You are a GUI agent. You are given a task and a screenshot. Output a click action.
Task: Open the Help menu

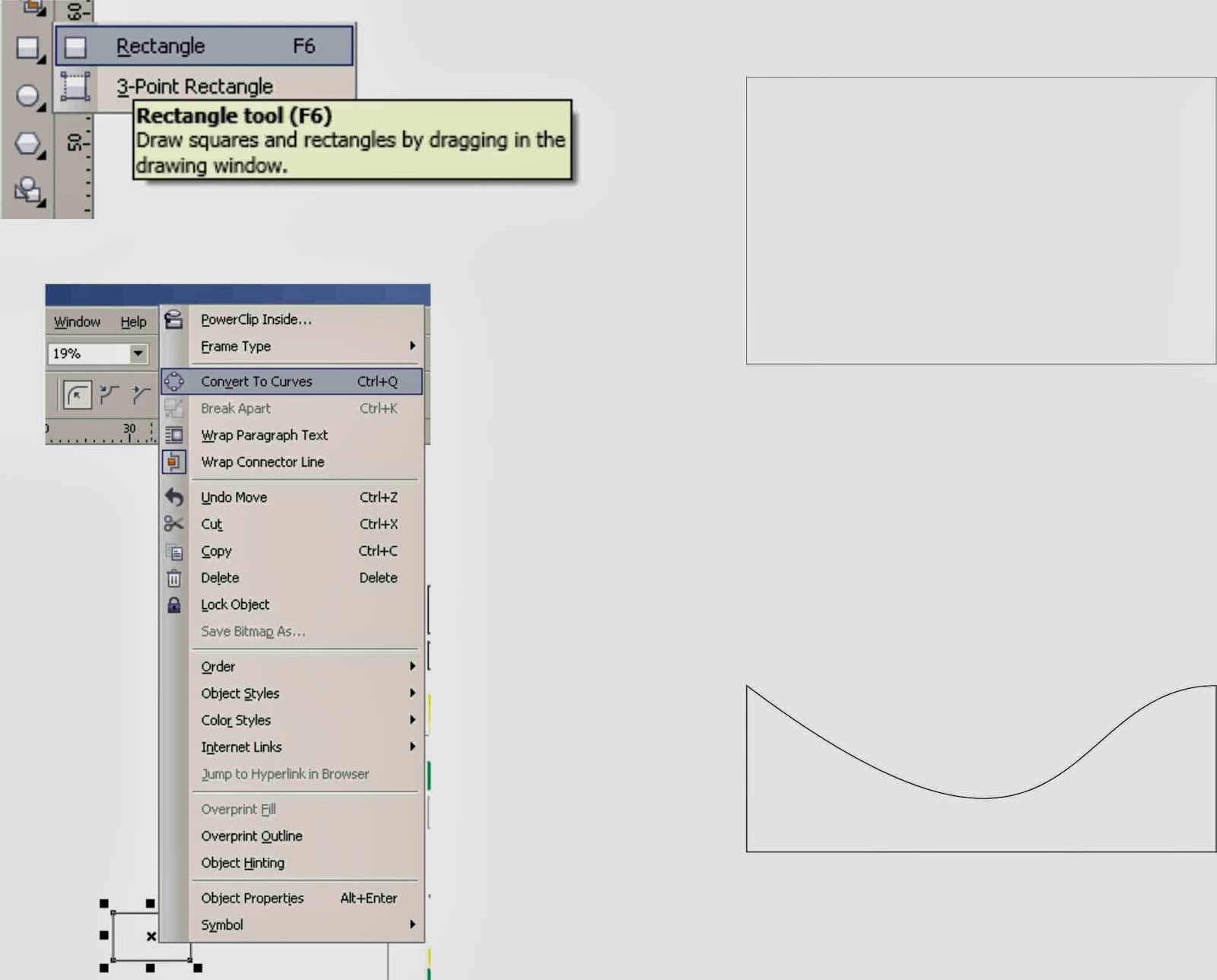(x=134, y=322)
